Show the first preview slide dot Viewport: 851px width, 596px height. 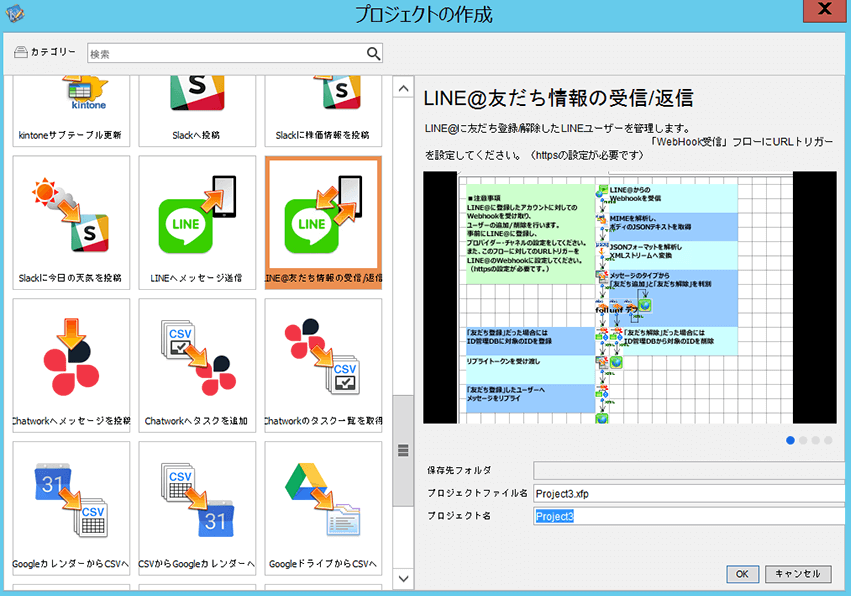pyautogui.click(x=790, y=440)
